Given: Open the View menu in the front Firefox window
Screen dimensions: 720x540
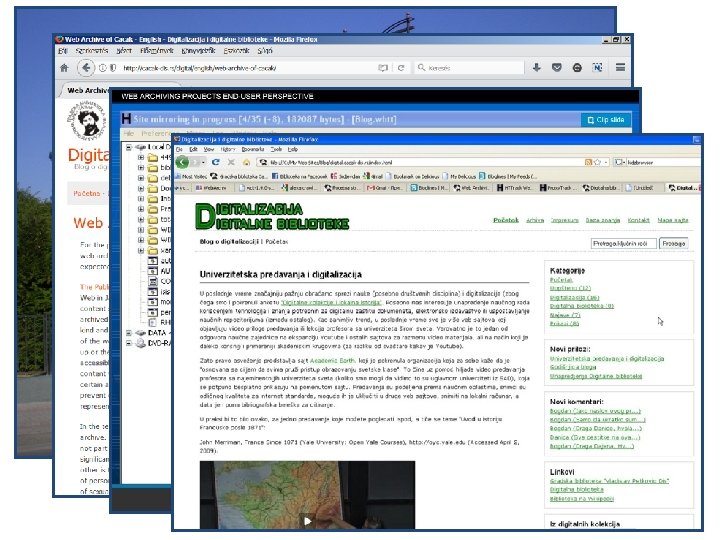Looking at the screenshot, I should click(209, 149).
